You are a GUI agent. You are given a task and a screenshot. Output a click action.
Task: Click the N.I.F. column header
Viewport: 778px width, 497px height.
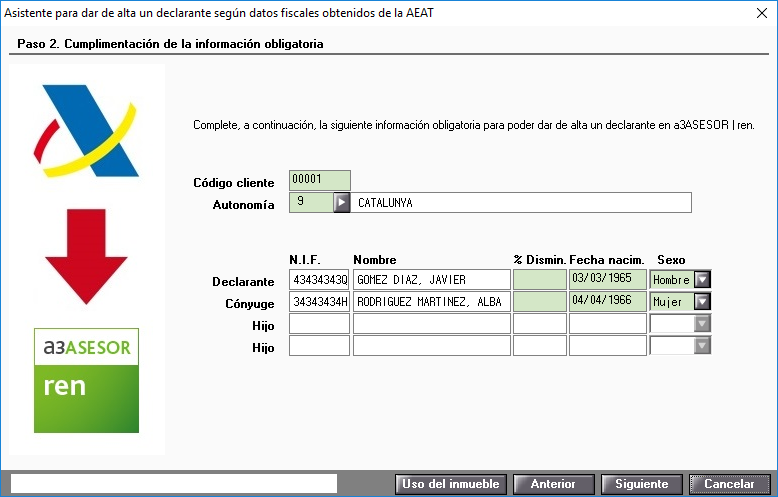[x=305, y=260]
